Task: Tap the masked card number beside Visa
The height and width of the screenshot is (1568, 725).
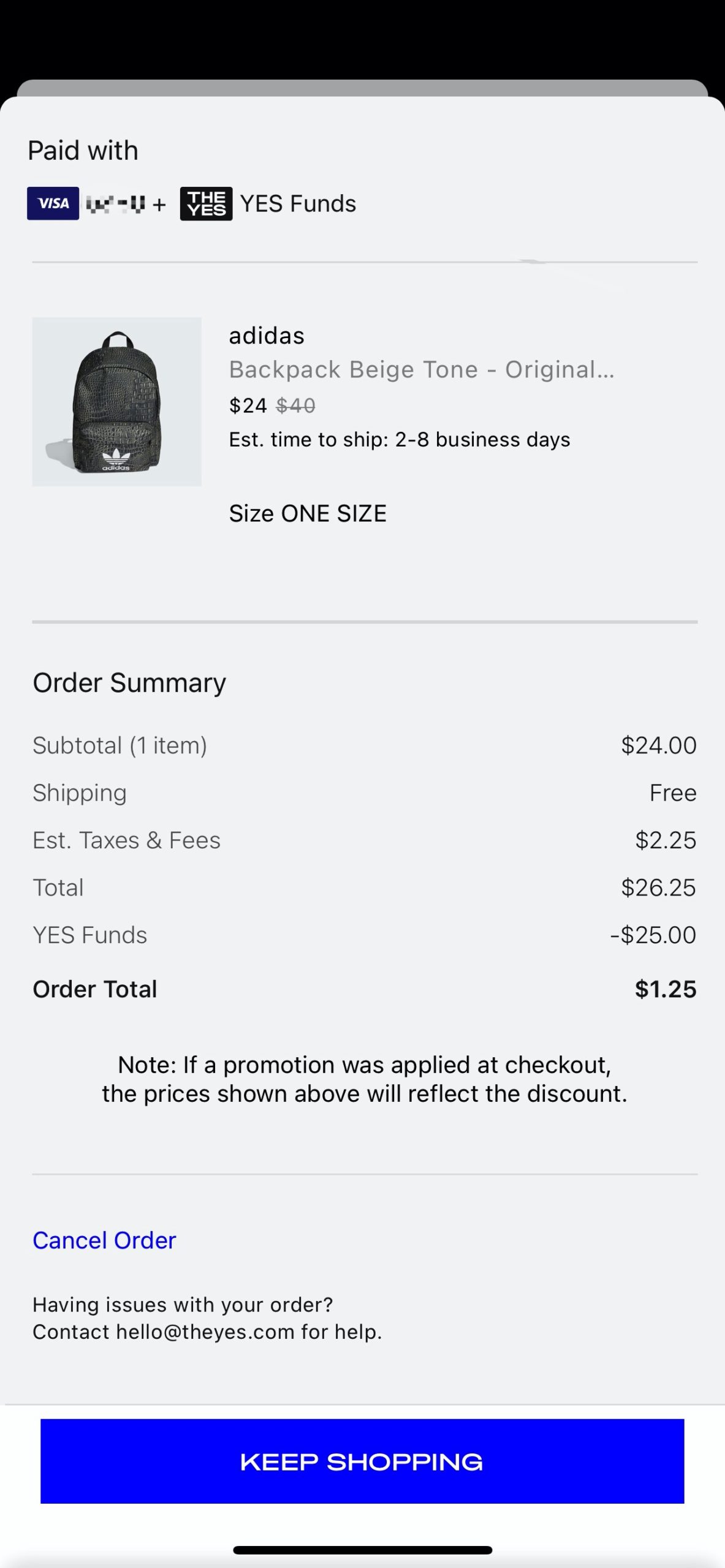Action: click(115, 204)
